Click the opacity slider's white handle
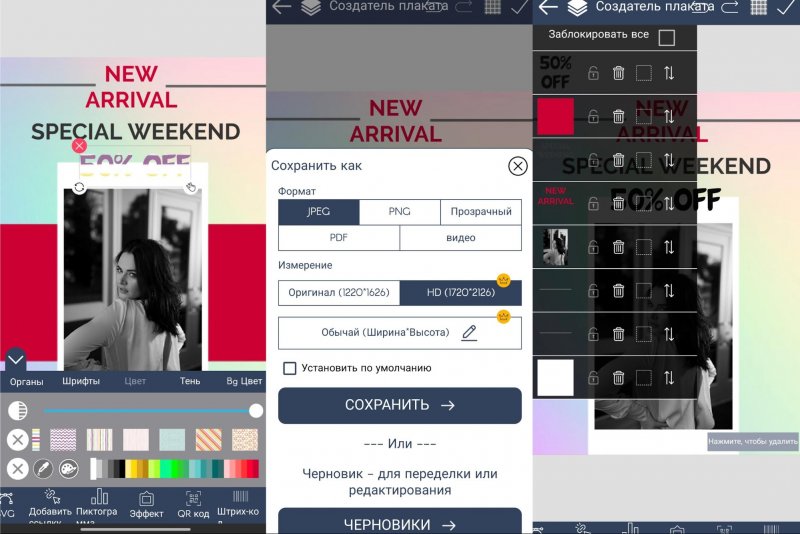Screen dimensions: 800x534 point(256,411)
